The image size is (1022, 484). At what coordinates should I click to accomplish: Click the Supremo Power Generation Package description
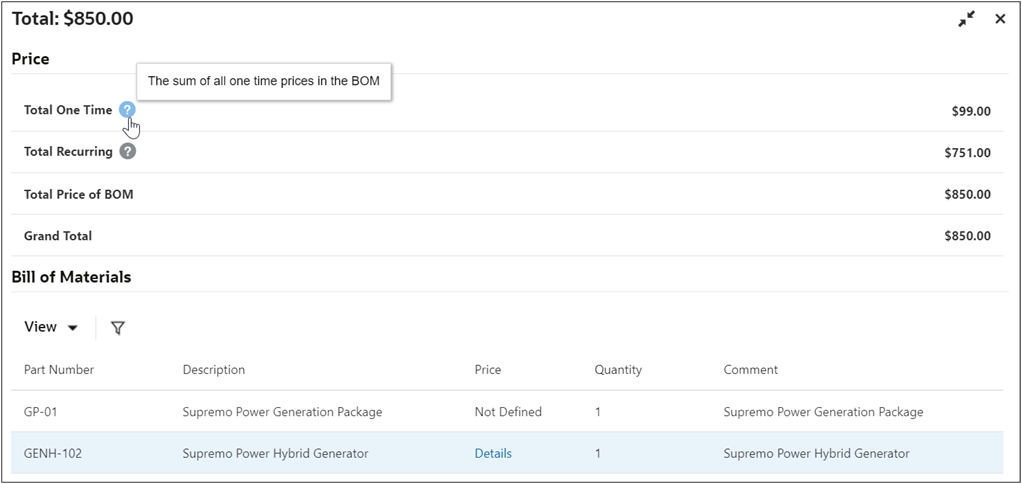click(x=282, y=412)
